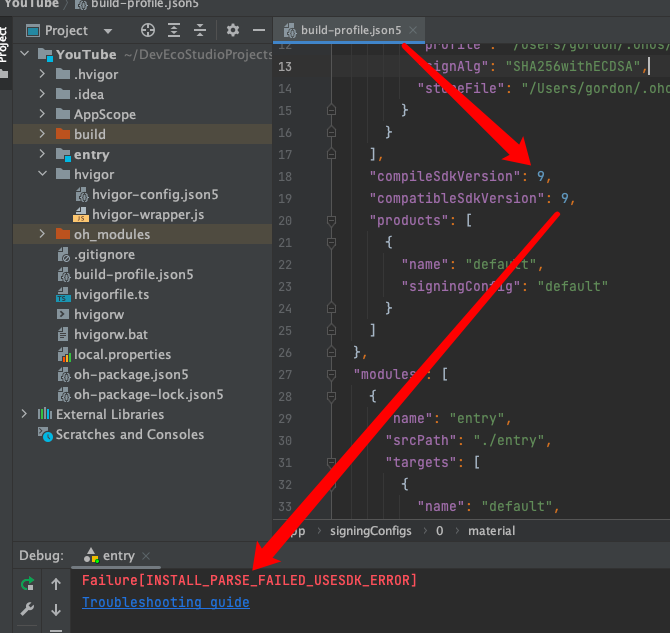Open the Project tool window side tab

[x=4, y=51]
